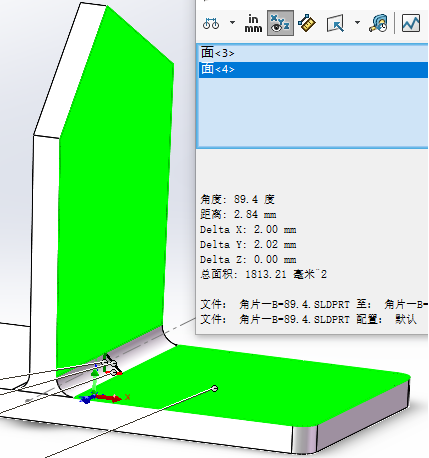Click the 角度: 89.4 度 result line
This screenshot has height=458, width=429.
click(x=237, y=200)
